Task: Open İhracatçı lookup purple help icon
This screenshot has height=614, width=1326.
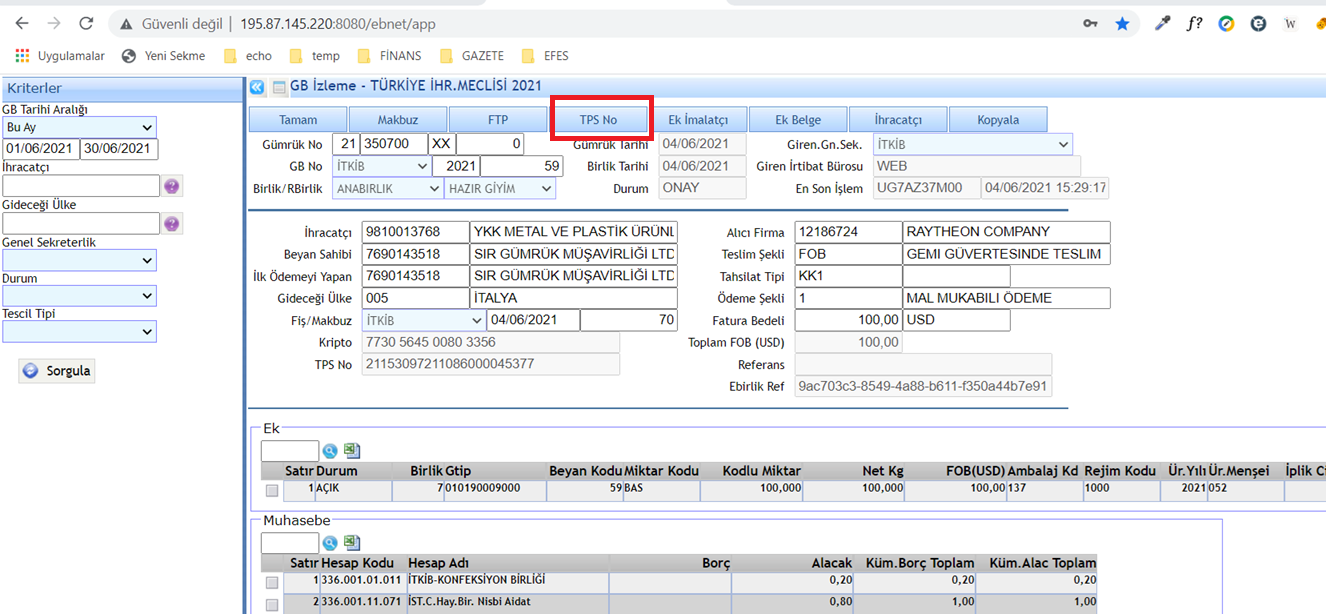Action: pos(172,186)
